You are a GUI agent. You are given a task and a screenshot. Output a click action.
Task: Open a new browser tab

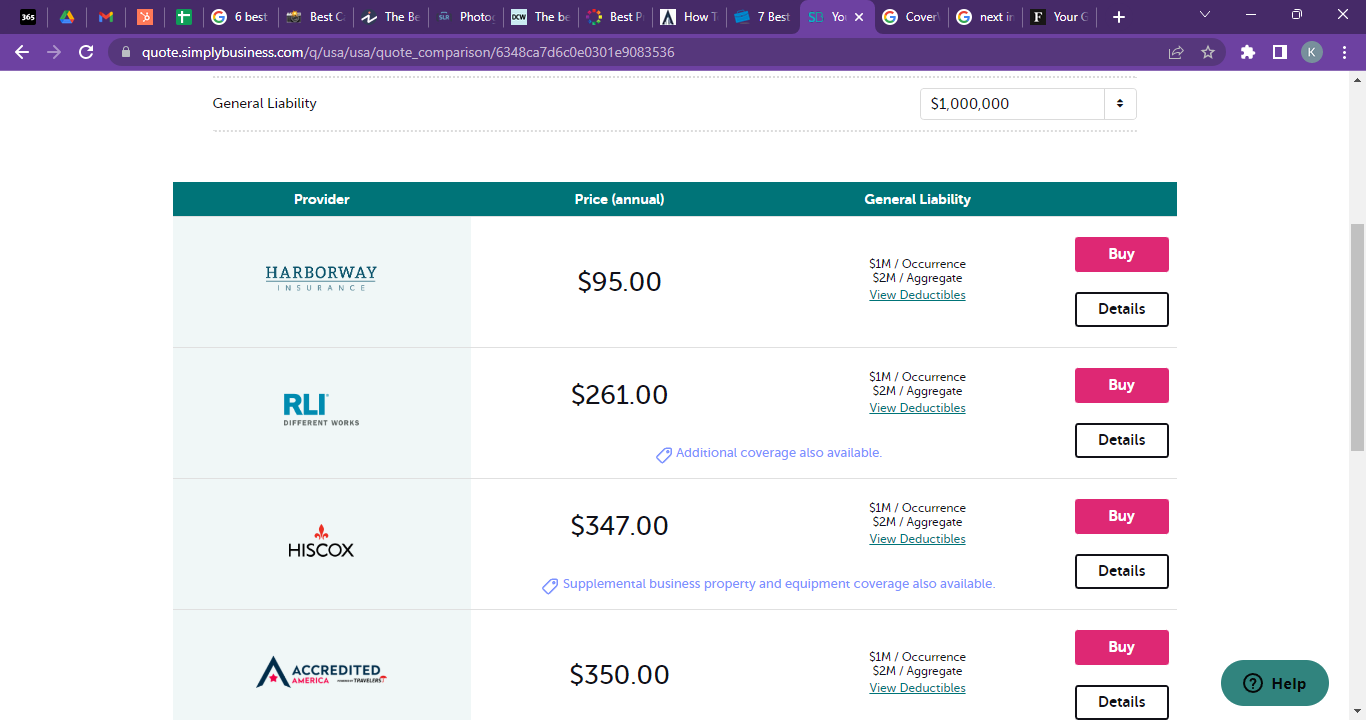point(1119,17)
